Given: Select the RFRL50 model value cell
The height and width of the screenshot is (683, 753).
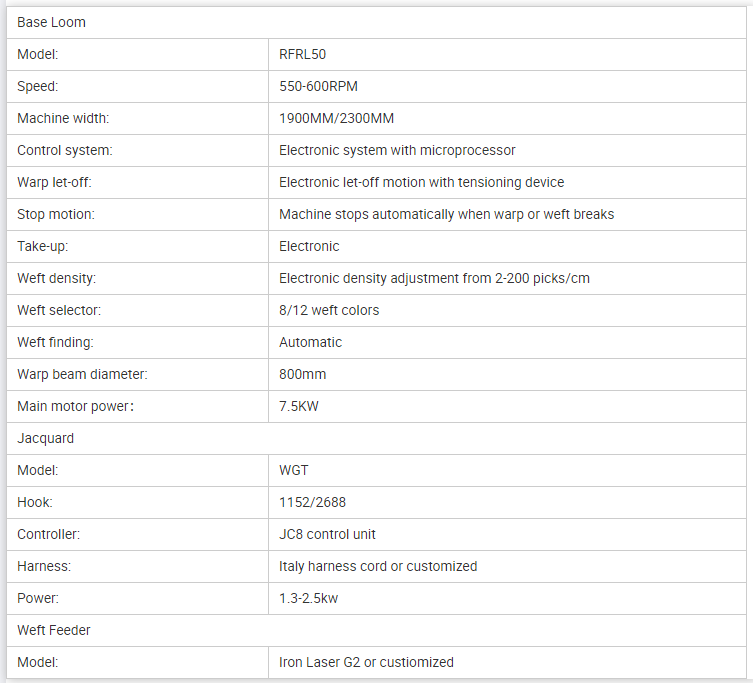Looking at the screenshot, I should [x=507, y=54].
